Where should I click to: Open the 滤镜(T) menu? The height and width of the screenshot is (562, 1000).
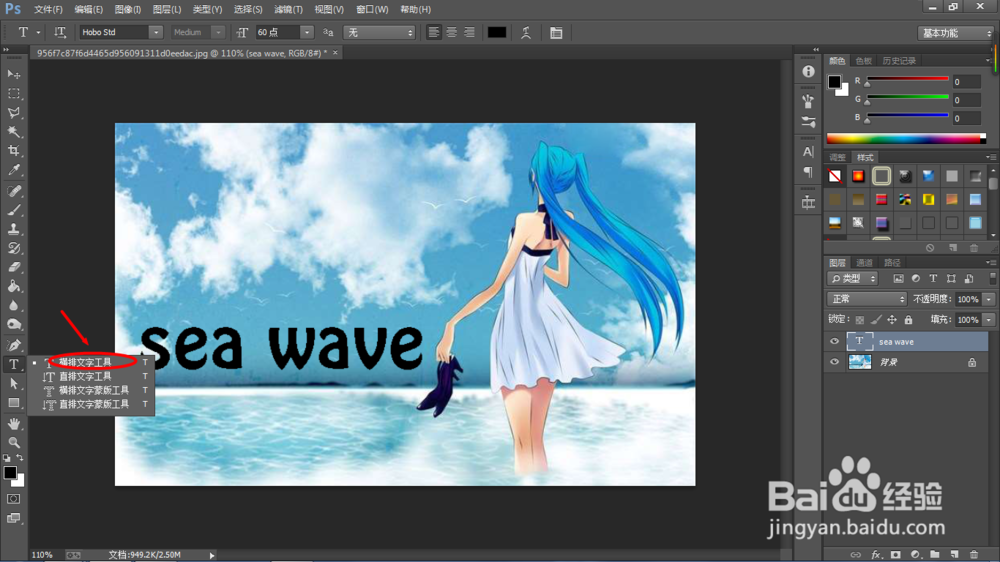tap(288, 10)
